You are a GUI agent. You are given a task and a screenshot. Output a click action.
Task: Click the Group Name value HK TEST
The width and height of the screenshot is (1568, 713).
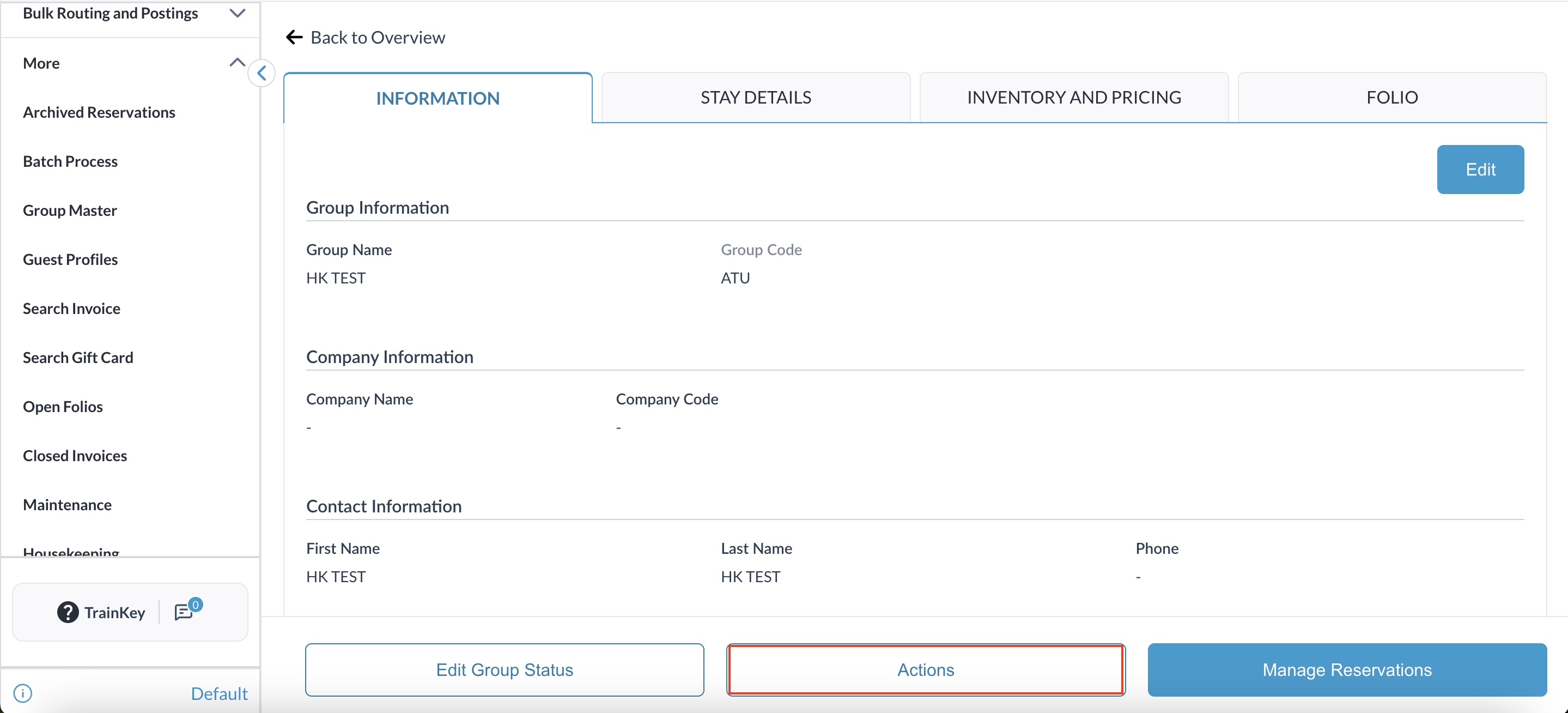point(336,278)
